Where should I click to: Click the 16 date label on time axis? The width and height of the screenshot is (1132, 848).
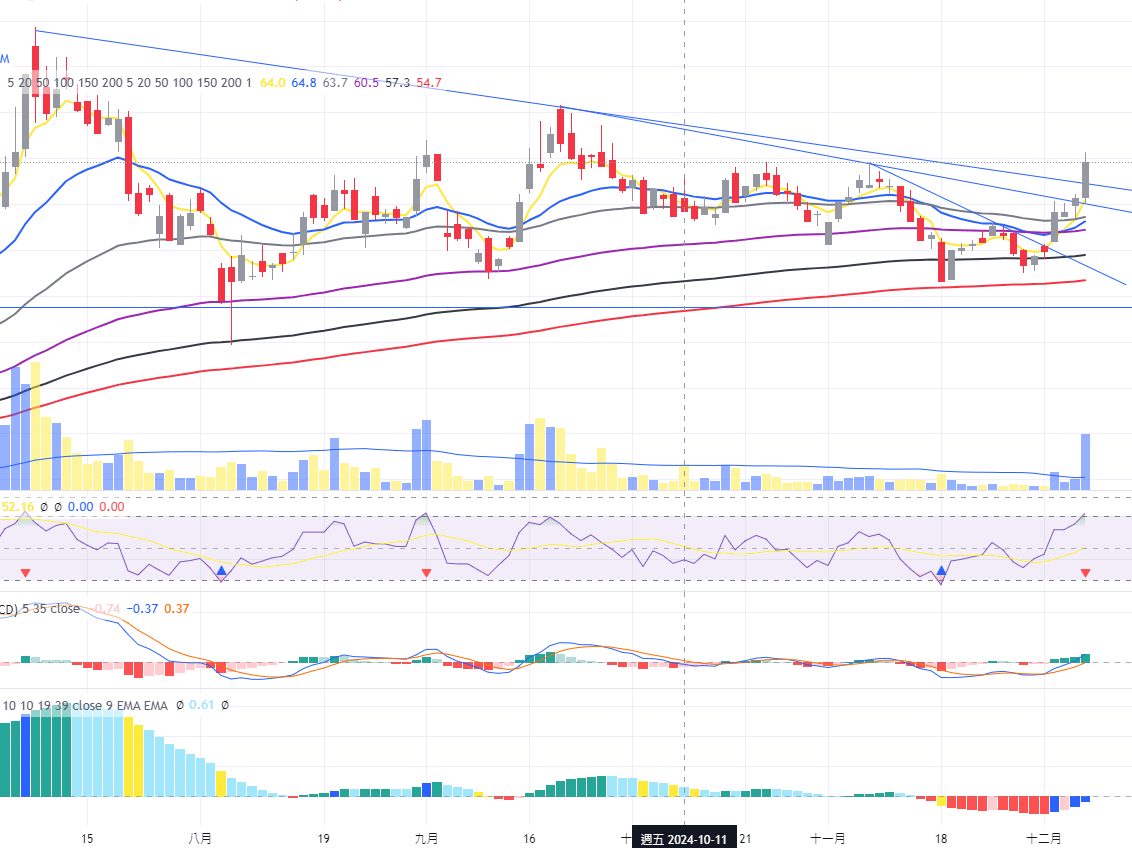tap(529, 839)
